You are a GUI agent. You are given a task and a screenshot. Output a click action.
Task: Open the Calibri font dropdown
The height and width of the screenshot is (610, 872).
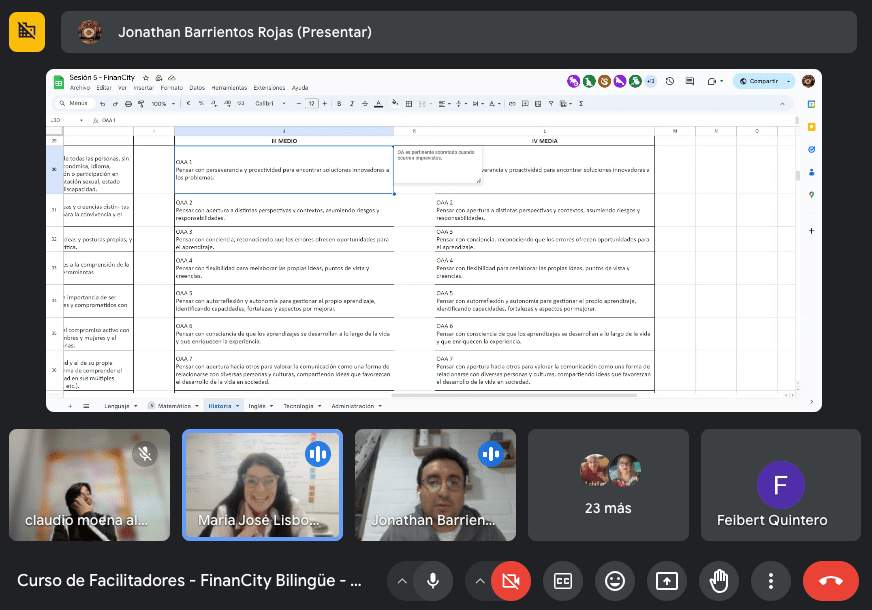[x=271, y=104]
